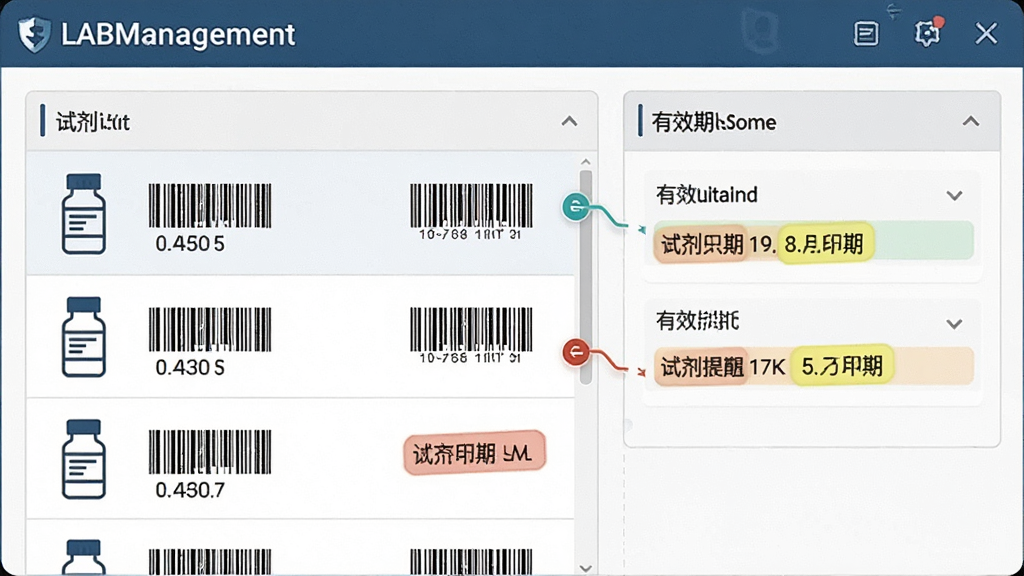This screenshot has width=1024, height=576.
Task: Click barcode labeled 0.430.7
Action: coord(210,451)
